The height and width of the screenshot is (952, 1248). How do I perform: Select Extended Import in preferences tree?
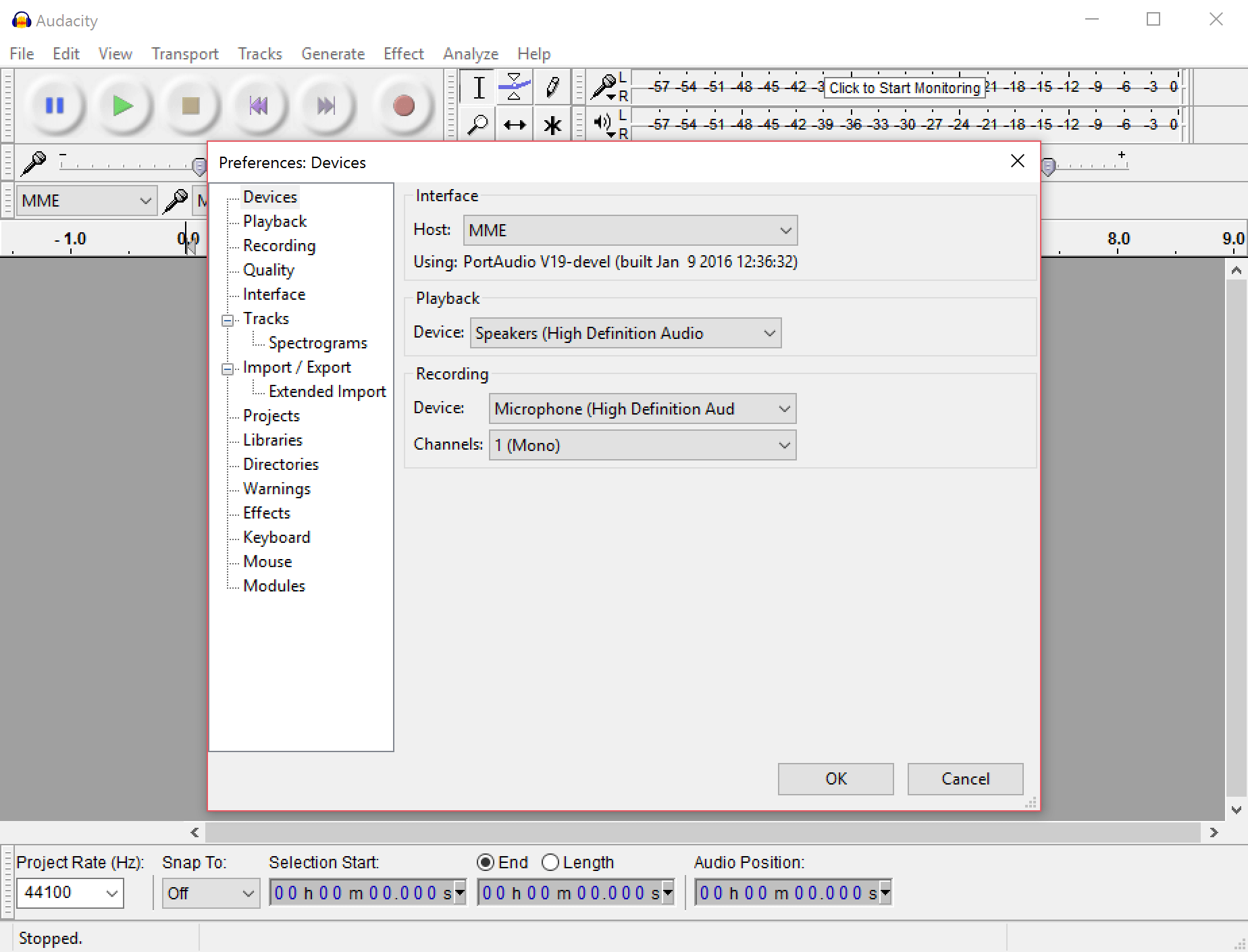pyautogui.click(x=328, y=392)
